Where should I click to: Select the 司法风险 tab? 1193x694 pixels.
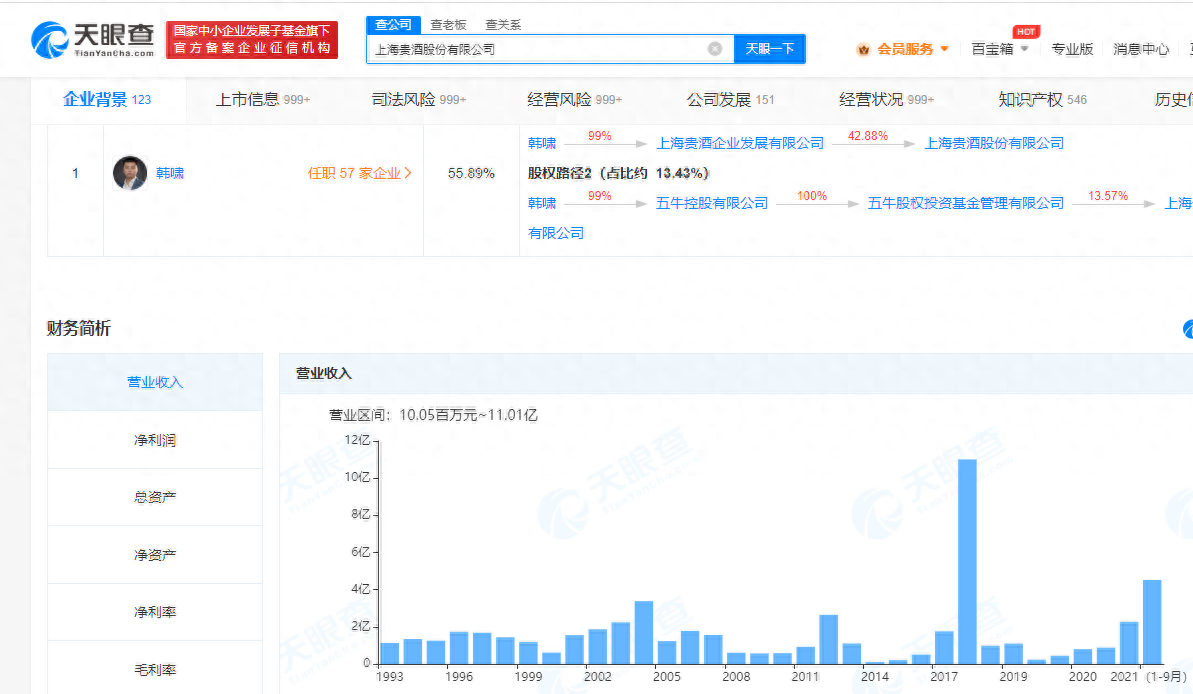coord(418,100)
